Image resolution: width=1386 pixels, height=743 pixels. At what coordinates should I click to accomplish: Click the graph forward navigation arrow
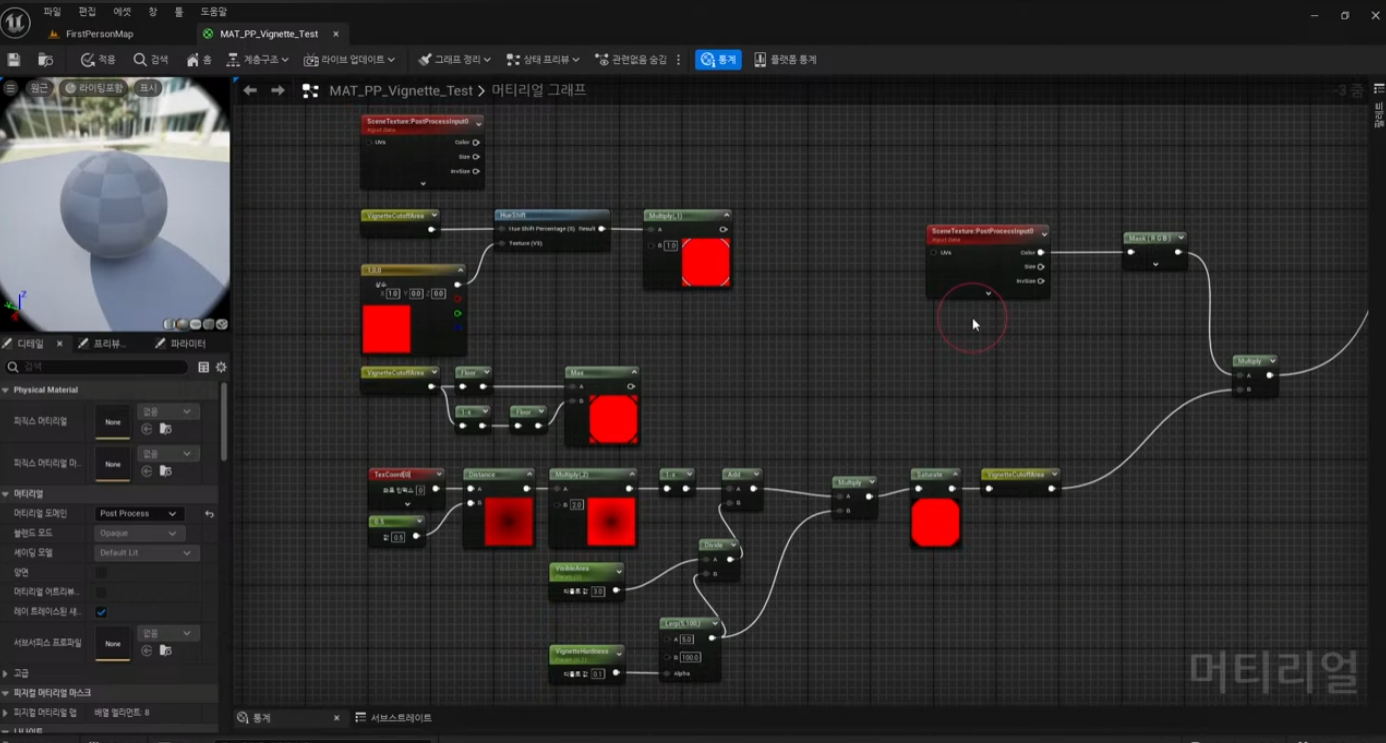(x=278, y=91)
